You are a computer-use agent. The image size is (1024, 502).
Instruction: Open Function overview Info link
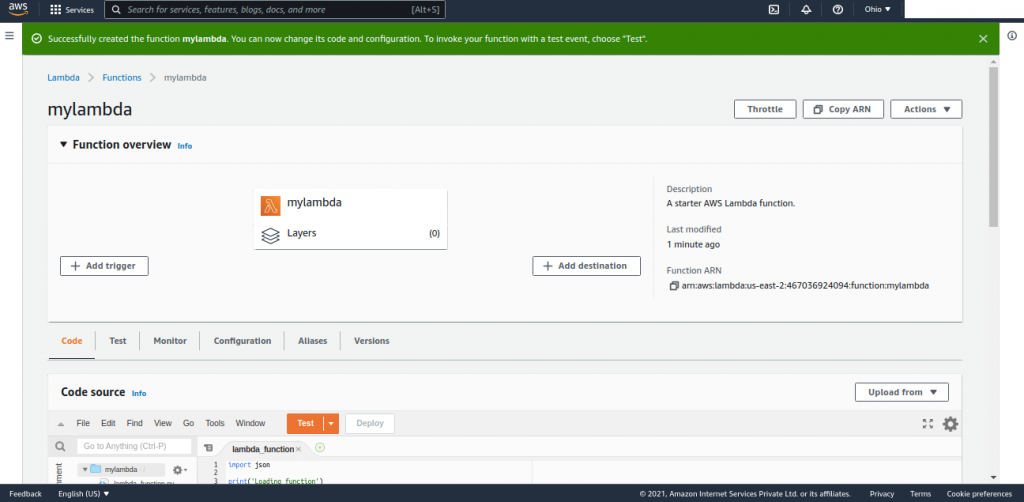coord(185,146)
